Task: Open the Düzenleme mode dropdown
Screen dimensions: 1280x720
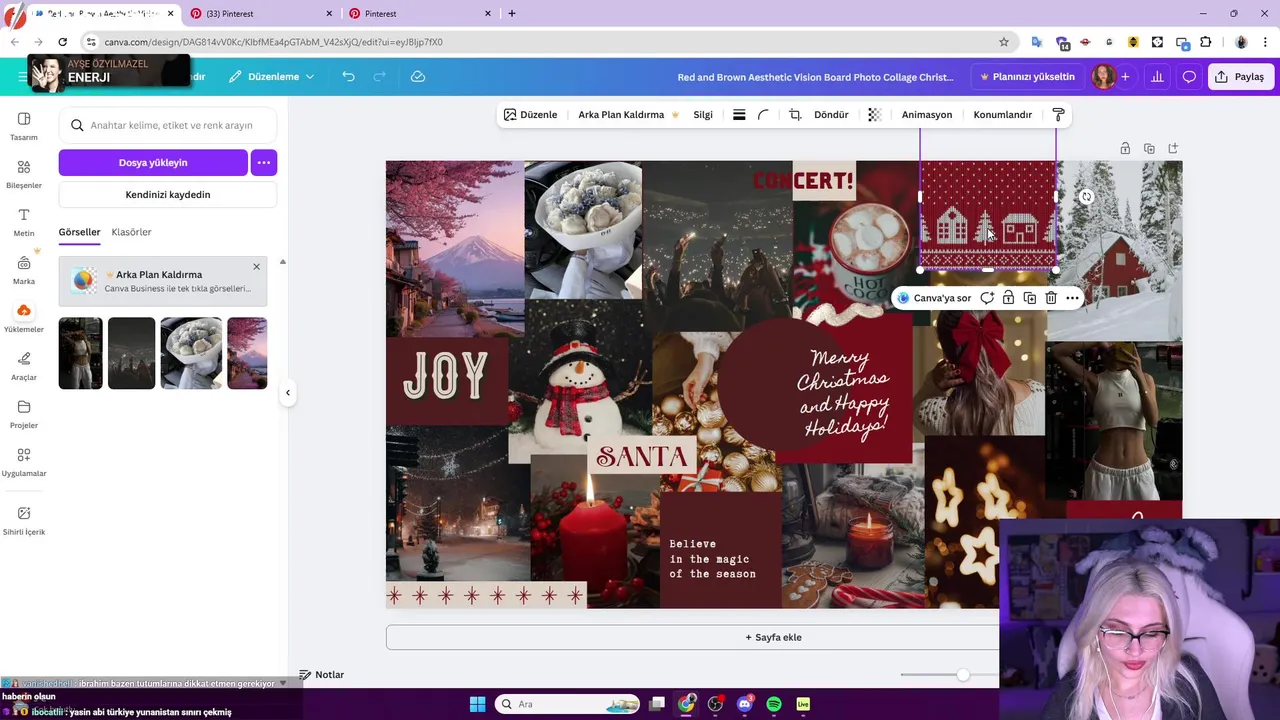Action: tap(271, 77)
